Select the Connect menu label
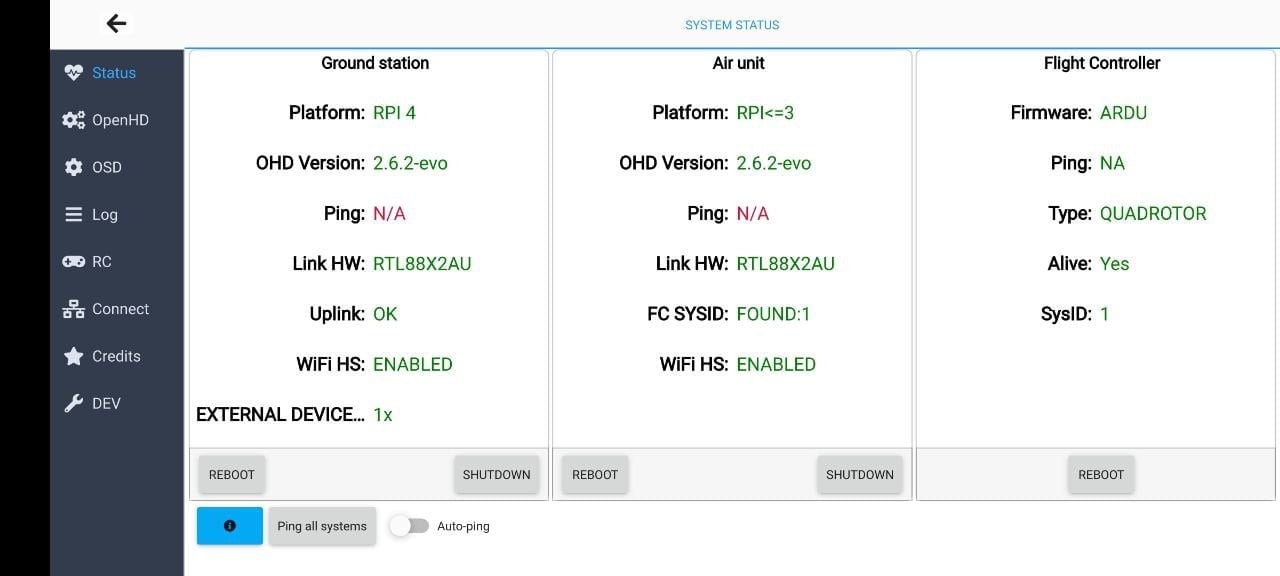Viewport: 1280px width, 576px height. point(120,309)
